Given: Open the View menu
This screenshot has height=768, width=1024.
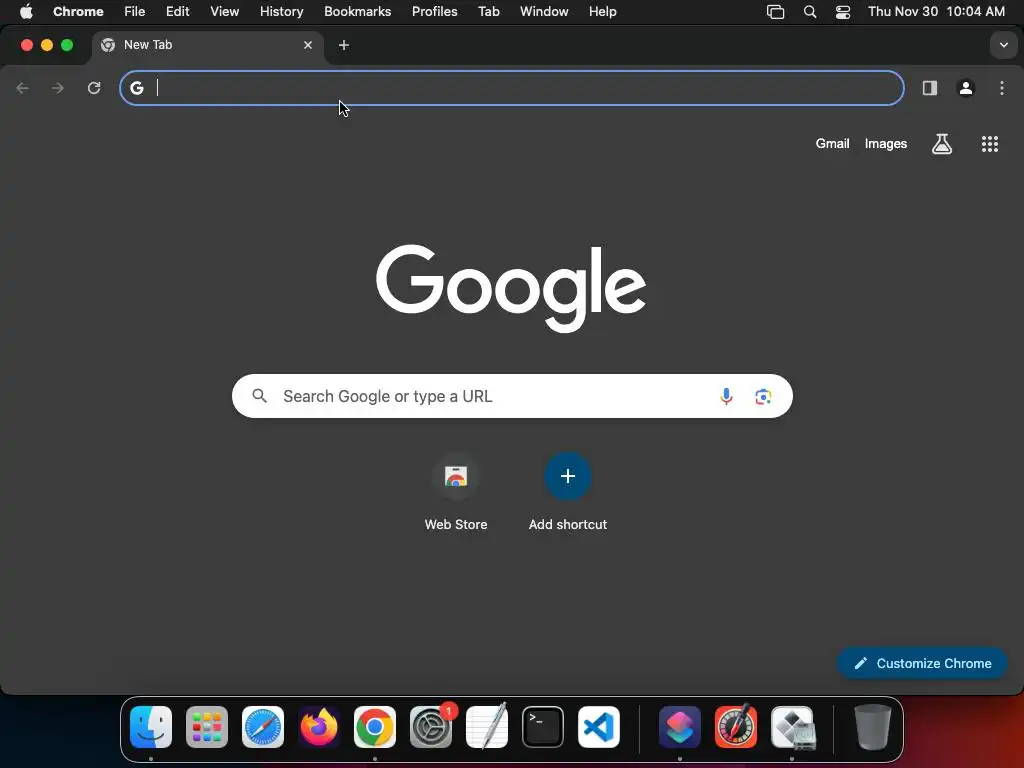Looking at the screenshot, I should [x=225, y=12].
